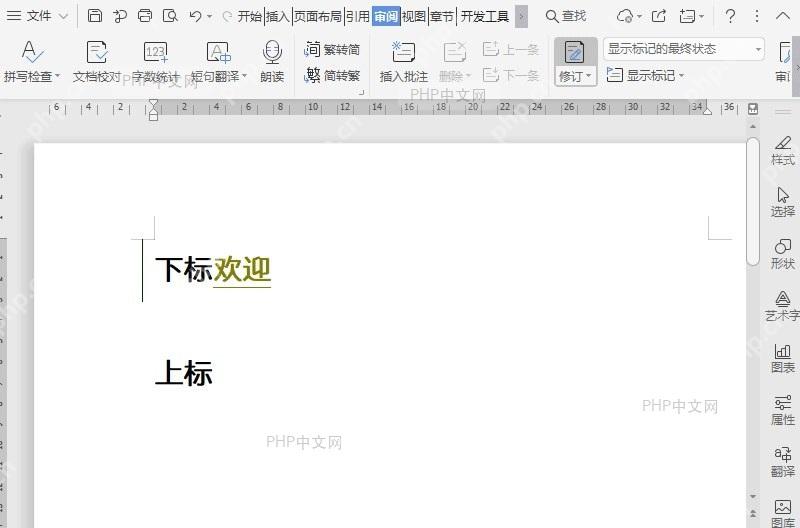The height and width of the screenshot is (528, 800).
Task: Switch to the 开发工具 tab
Action: coord(485,16)
